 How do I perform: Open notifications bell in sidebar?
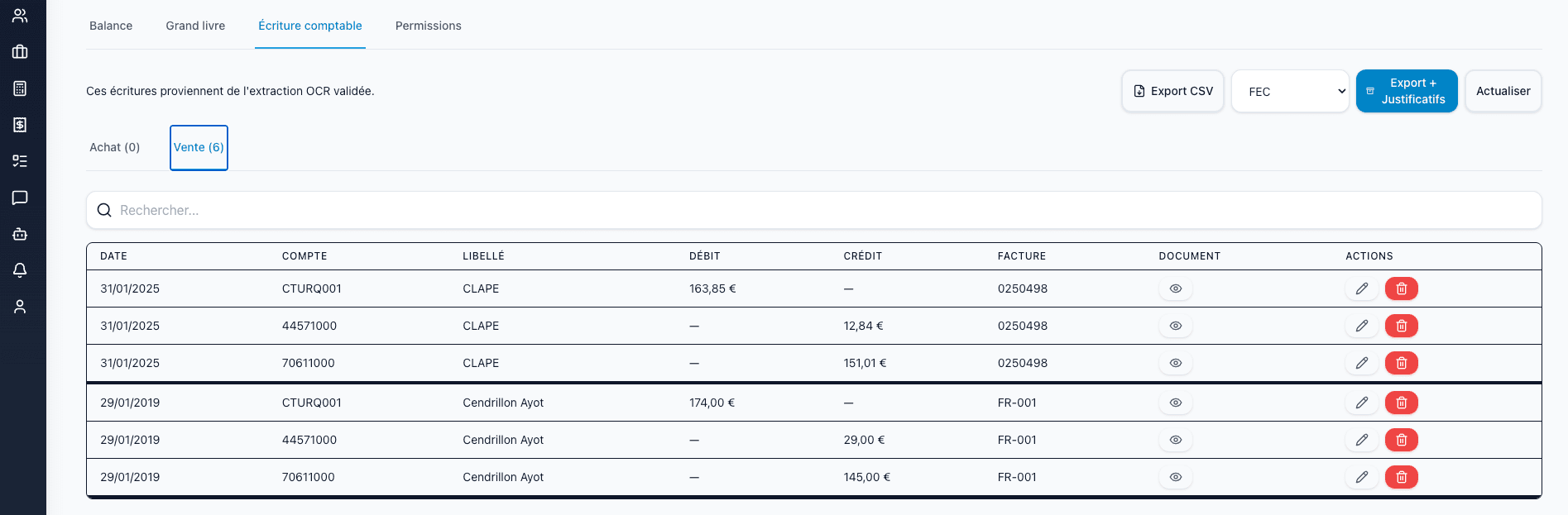click(20, 270)
